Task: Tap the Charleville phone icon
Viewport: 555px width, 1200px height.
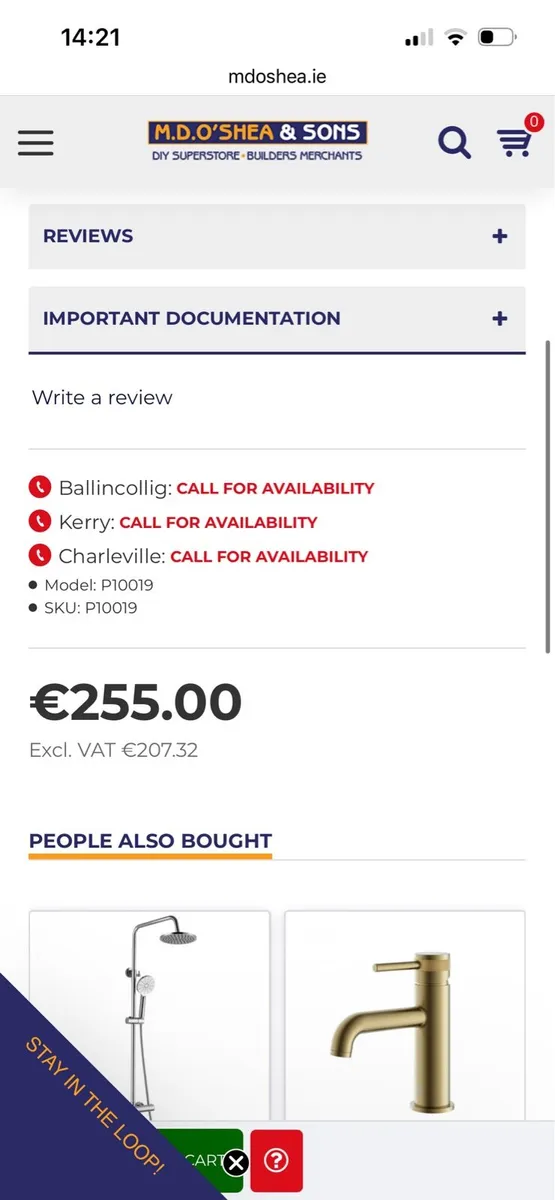Action: click(39, 556)
